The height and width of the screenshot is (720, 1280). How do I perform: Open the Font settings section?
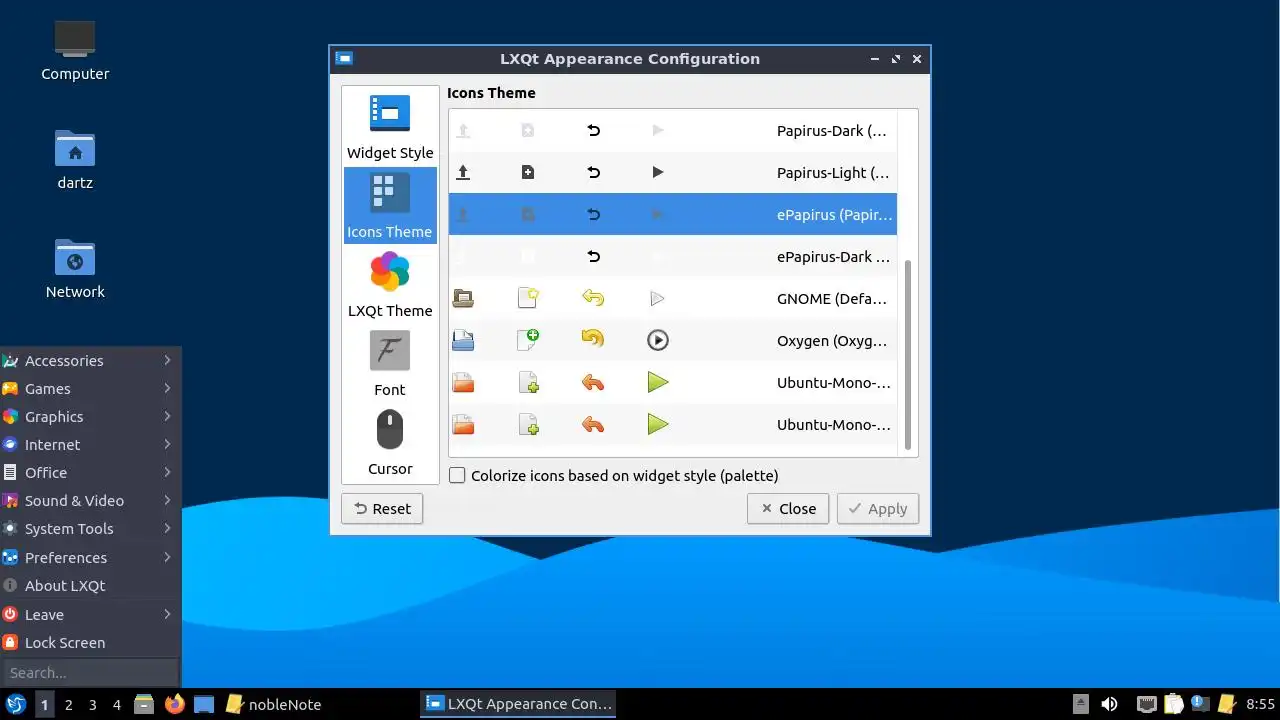point(390,364)
